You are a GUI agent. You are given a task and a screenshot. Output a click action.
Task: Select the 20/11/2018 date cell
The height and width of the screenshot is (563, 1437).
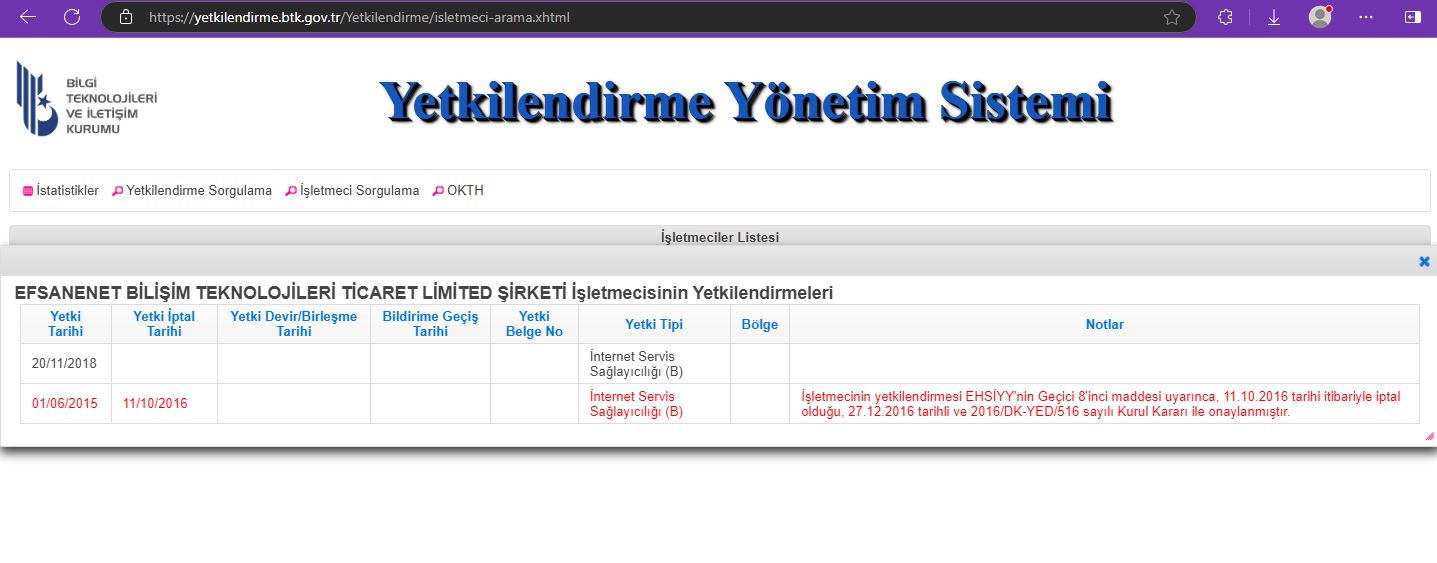point(65,364)
